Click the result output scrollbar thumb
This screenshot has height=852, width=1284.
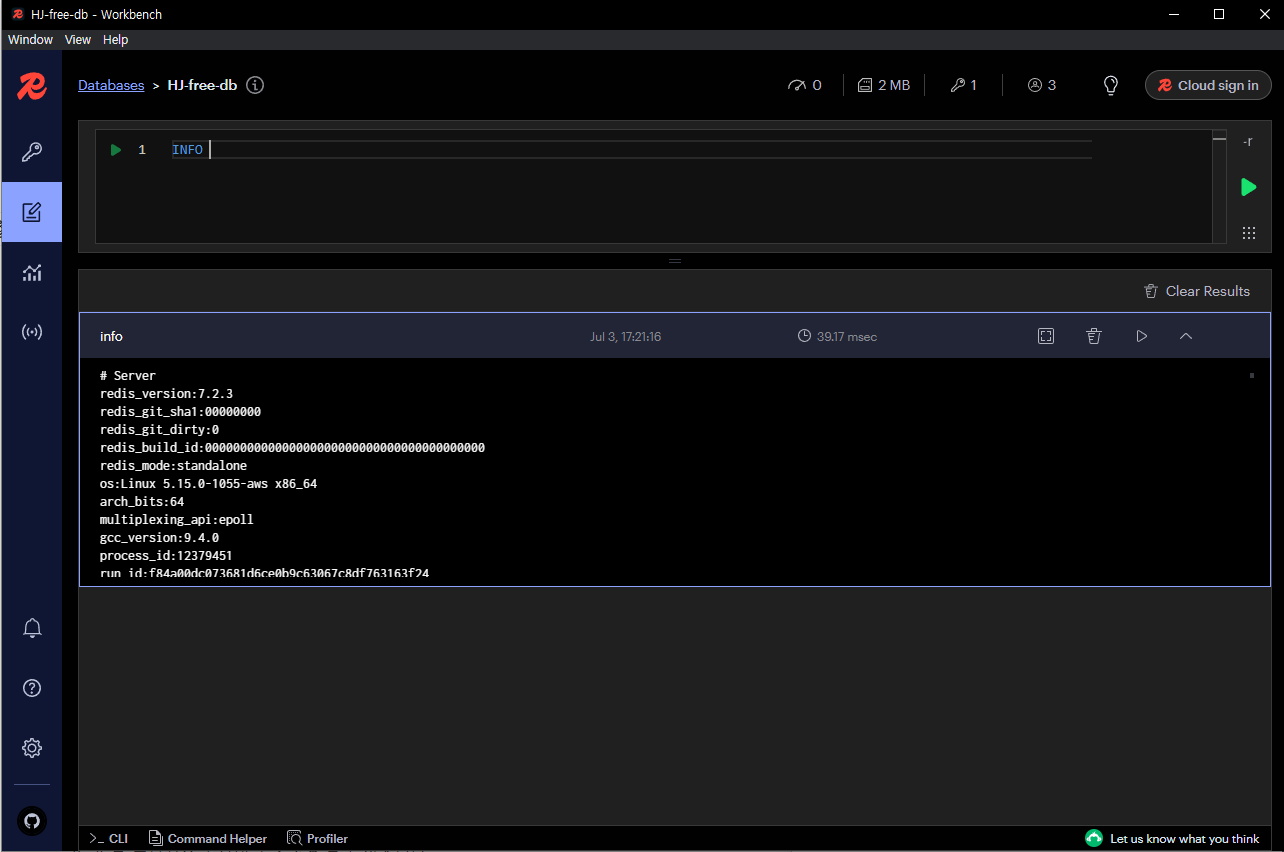click(x=1251, y=375)
